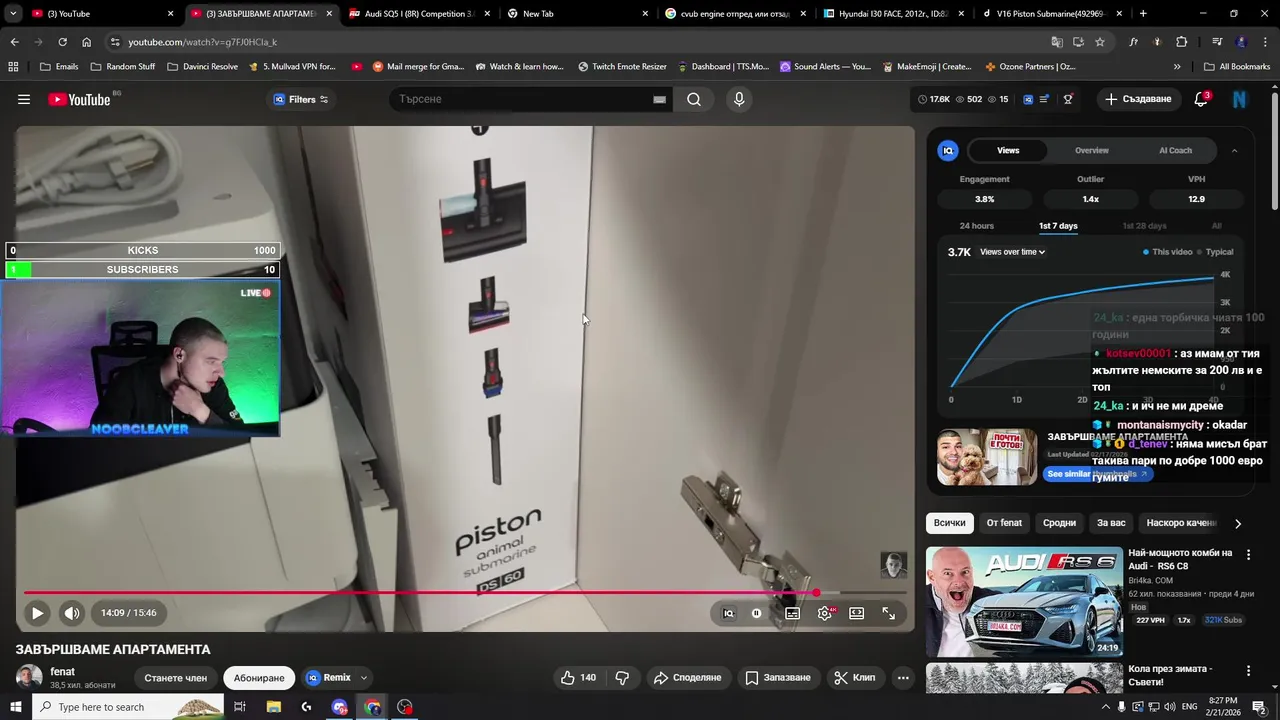Select the AI Coach tab
Screen dimensions: 1280x720
[1175, 150]
